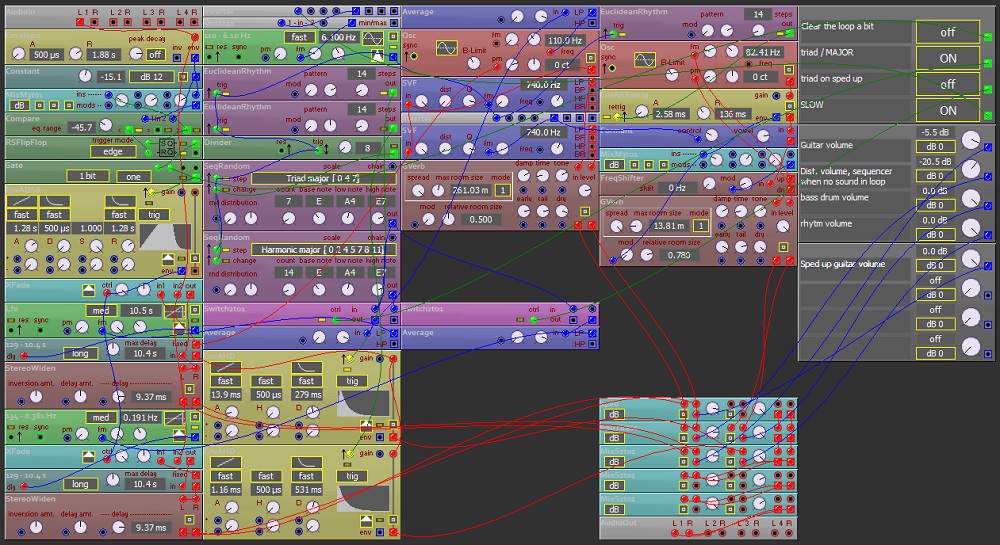Click the AudioIn L1 red connector
This screenshot has width=1000, height=545.
(x=80, y=22)
